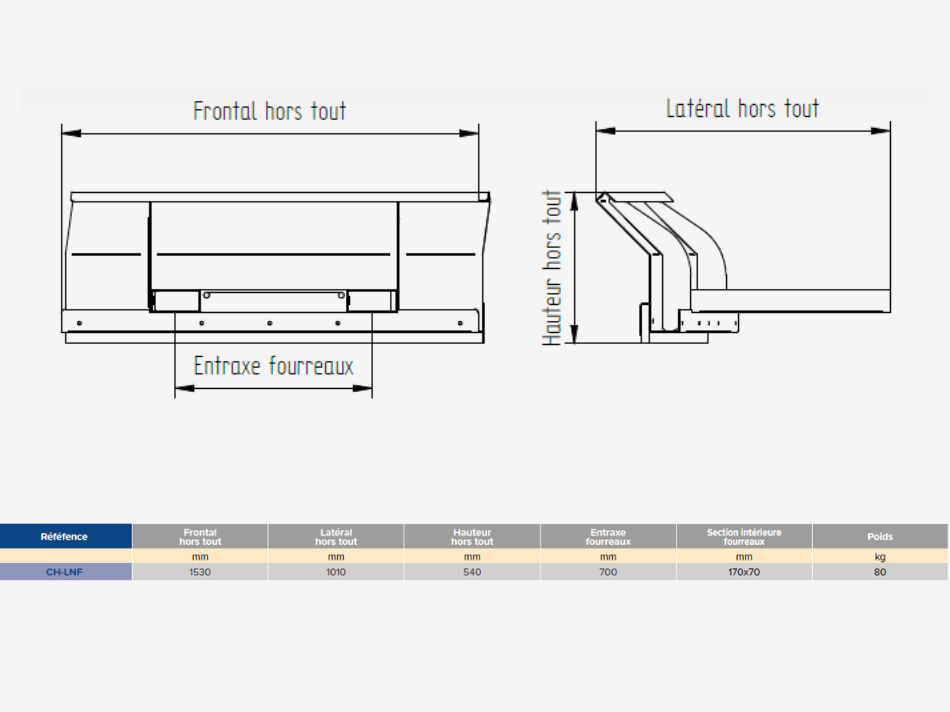The image size is (950, 712).
Task: Click the Frontal hors tout drawing label
Action: tap(270, 110)
